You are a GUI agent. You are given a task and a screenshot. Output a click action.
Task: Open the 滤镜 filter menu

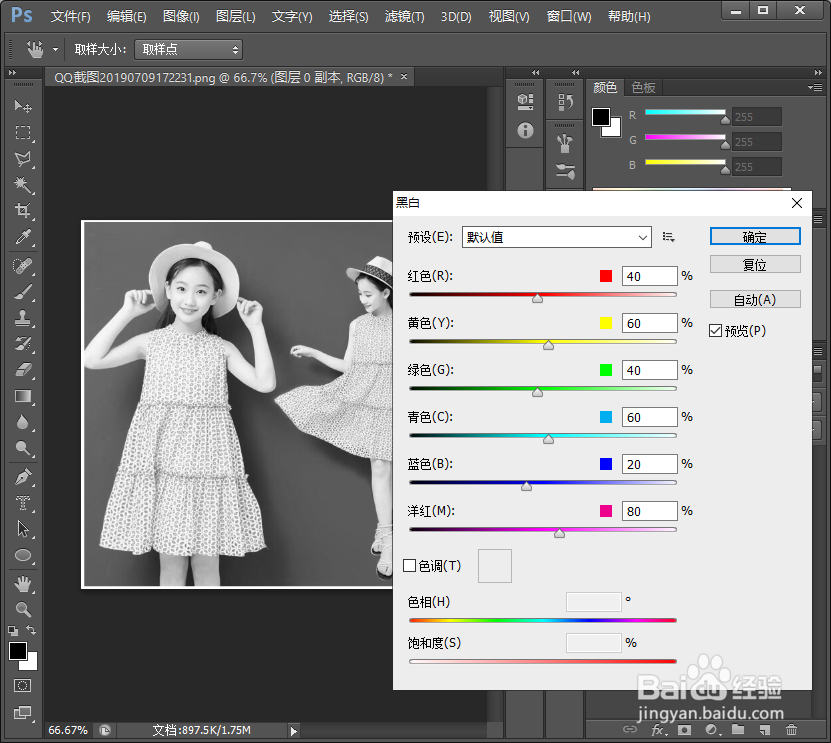click(404, 16)
